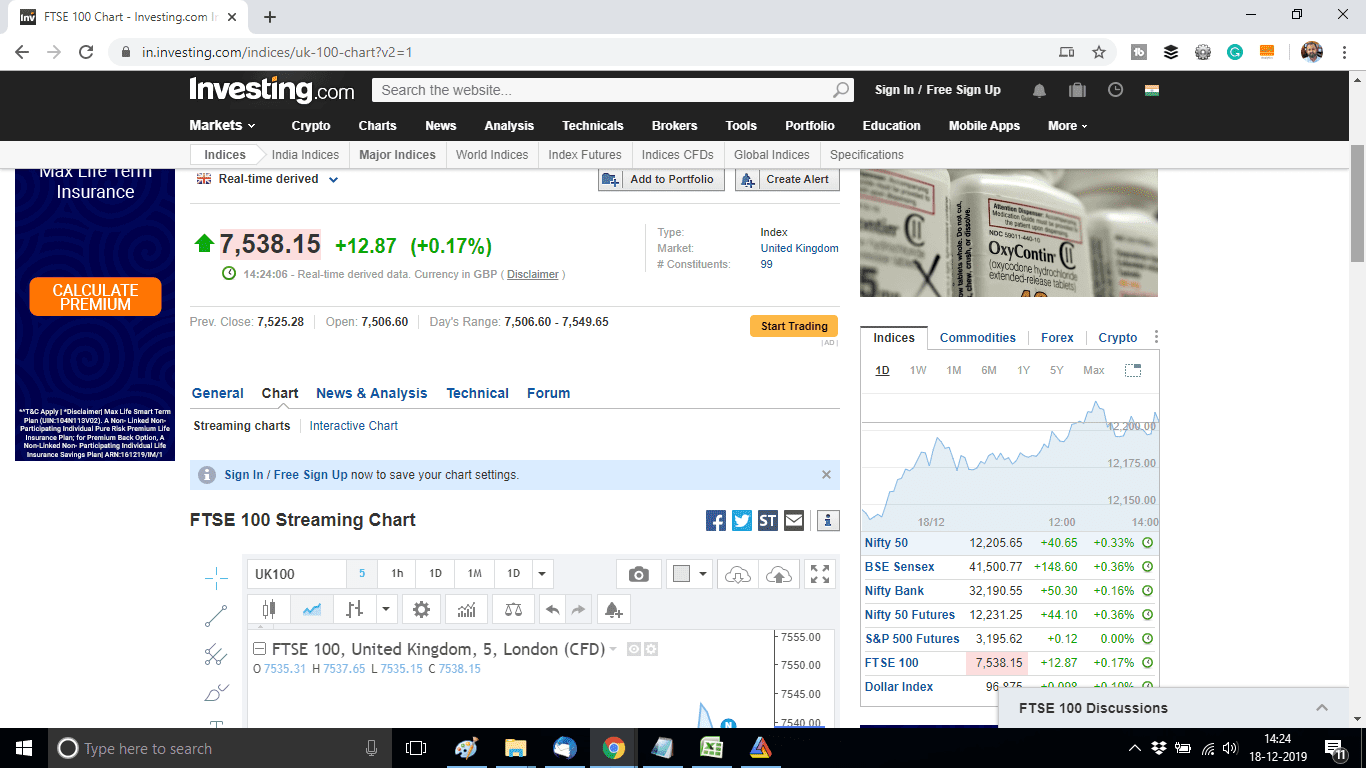
Task: Expand the Real-time derived data source dropdown
Action: point(334,180)
